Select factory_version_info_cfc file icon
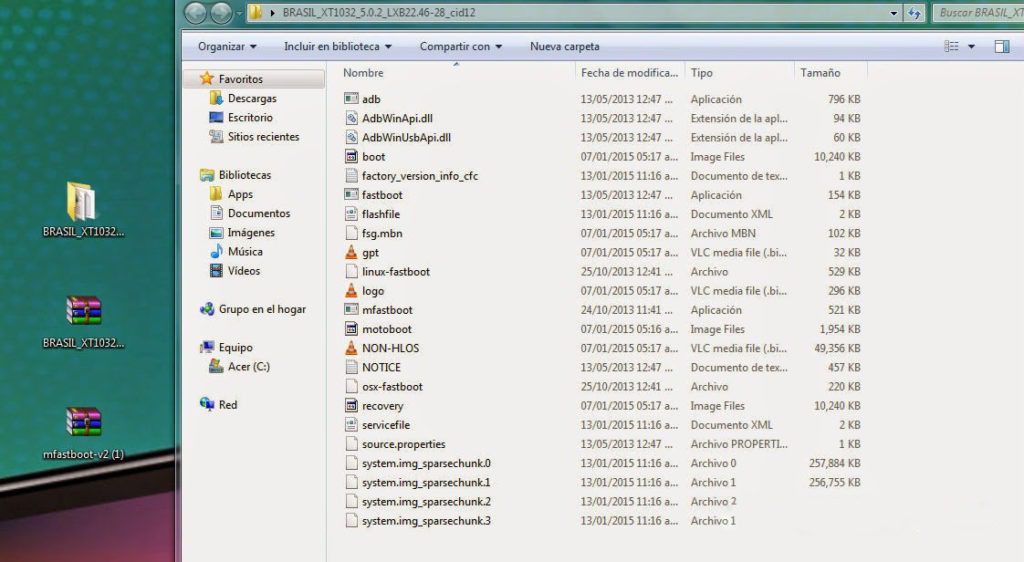 click(351, 176)
